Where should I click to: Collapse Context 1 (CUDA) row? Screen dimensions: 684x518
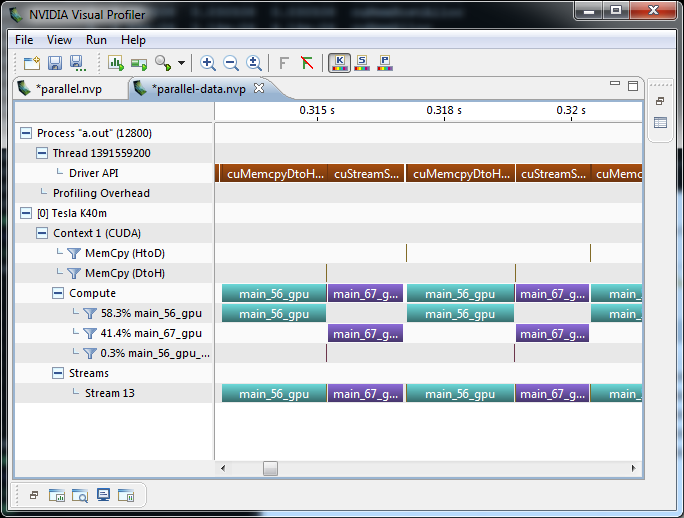coord(42,233)
